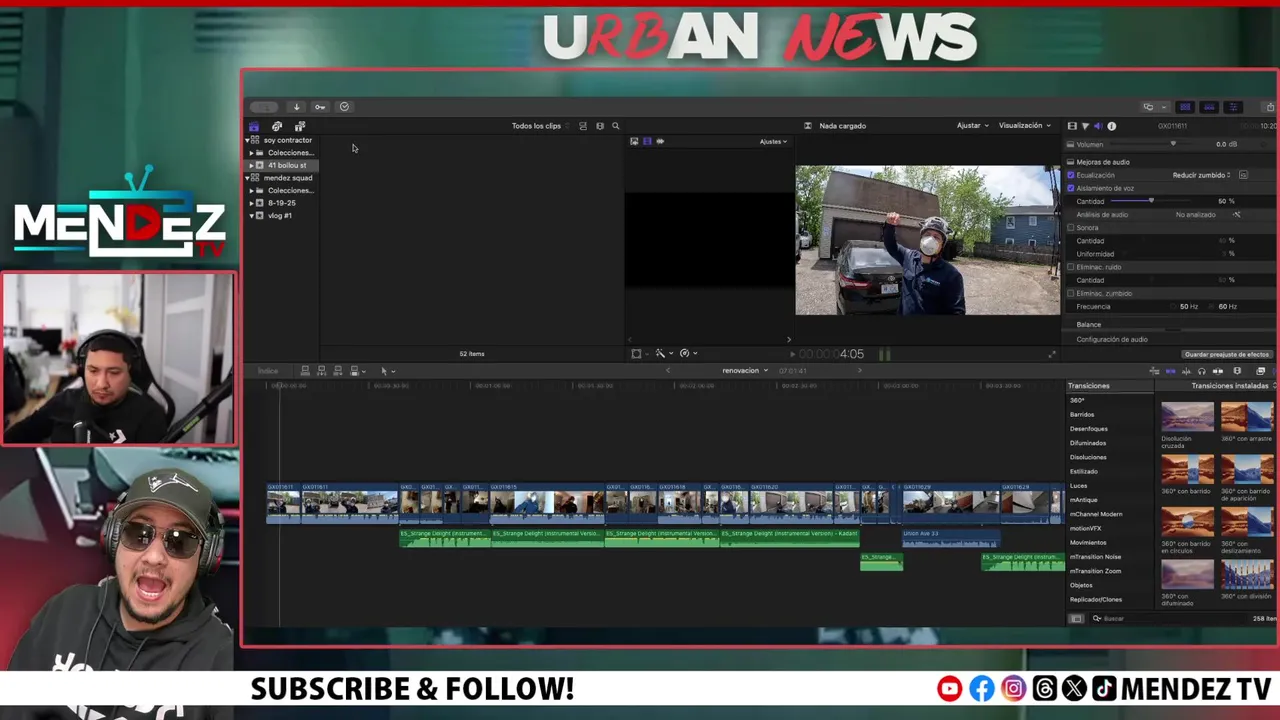Select the Disolución cruzada transition thumbnail
Screen dimensions: 1280x720
tap(1187, 416)
